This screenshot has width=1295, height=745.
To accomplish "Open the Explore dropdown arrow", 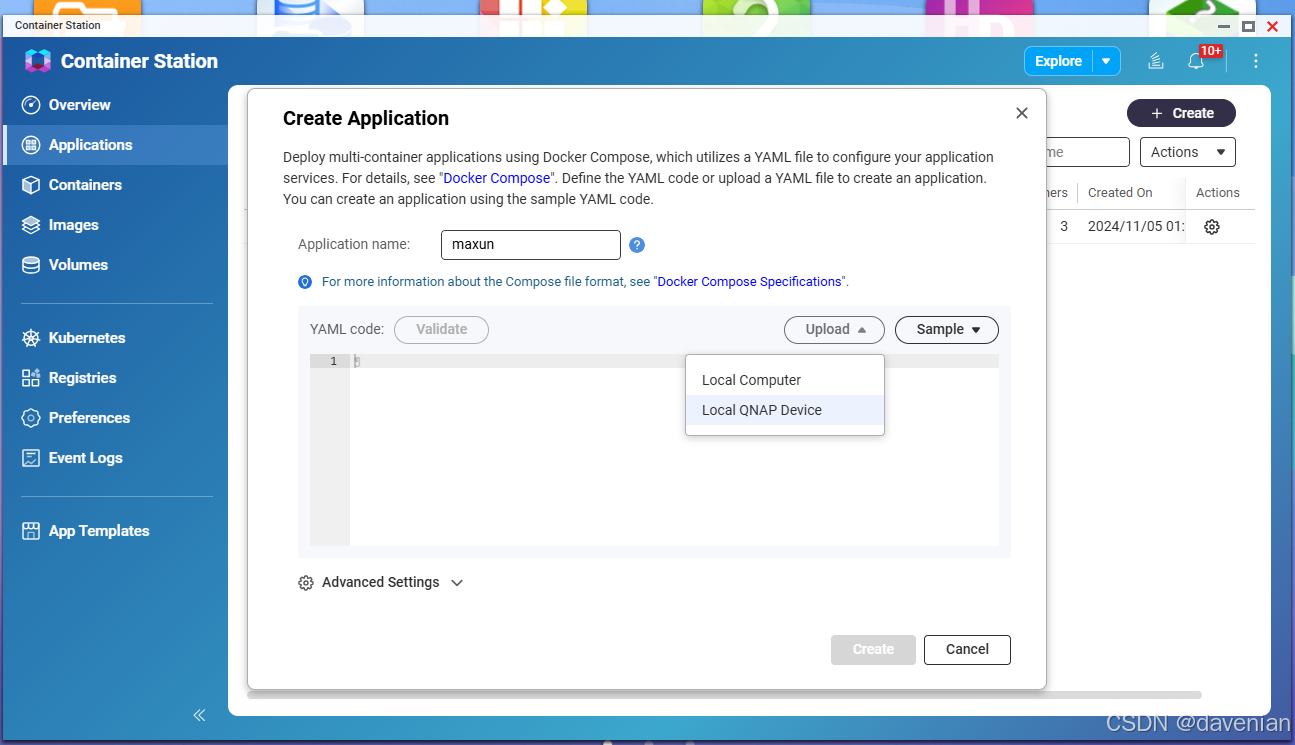I will pos(1106,61).
